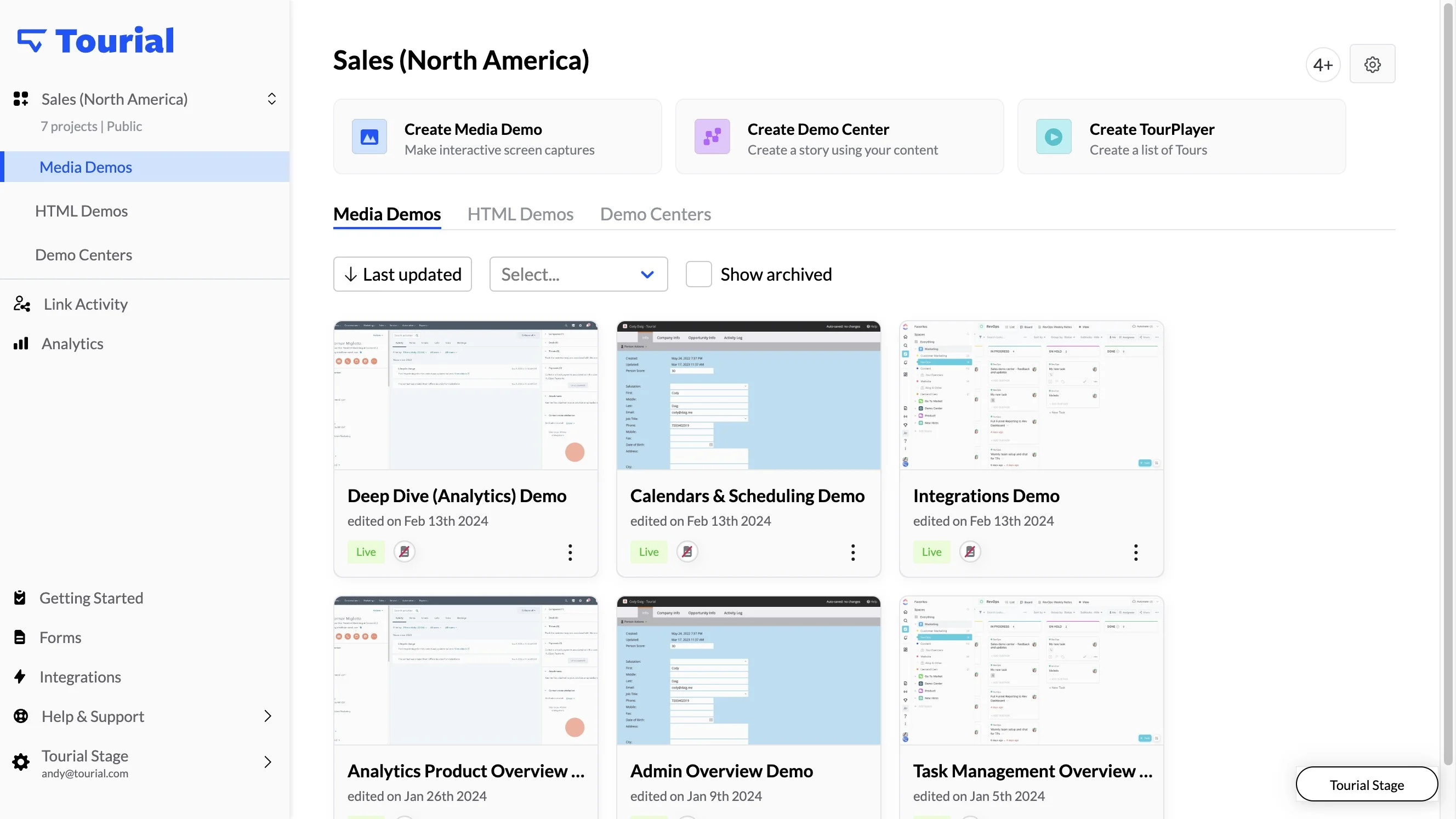The width and height of the screenshot is (1456, 819).
Task: Click the Live badge on Deep Dive Demo
Action: tap(366, 551)
